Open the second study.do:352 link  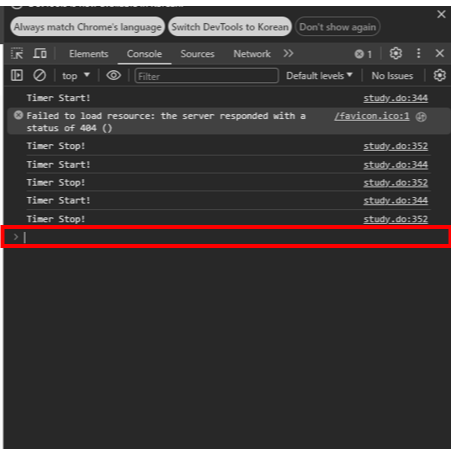point(396,183)
